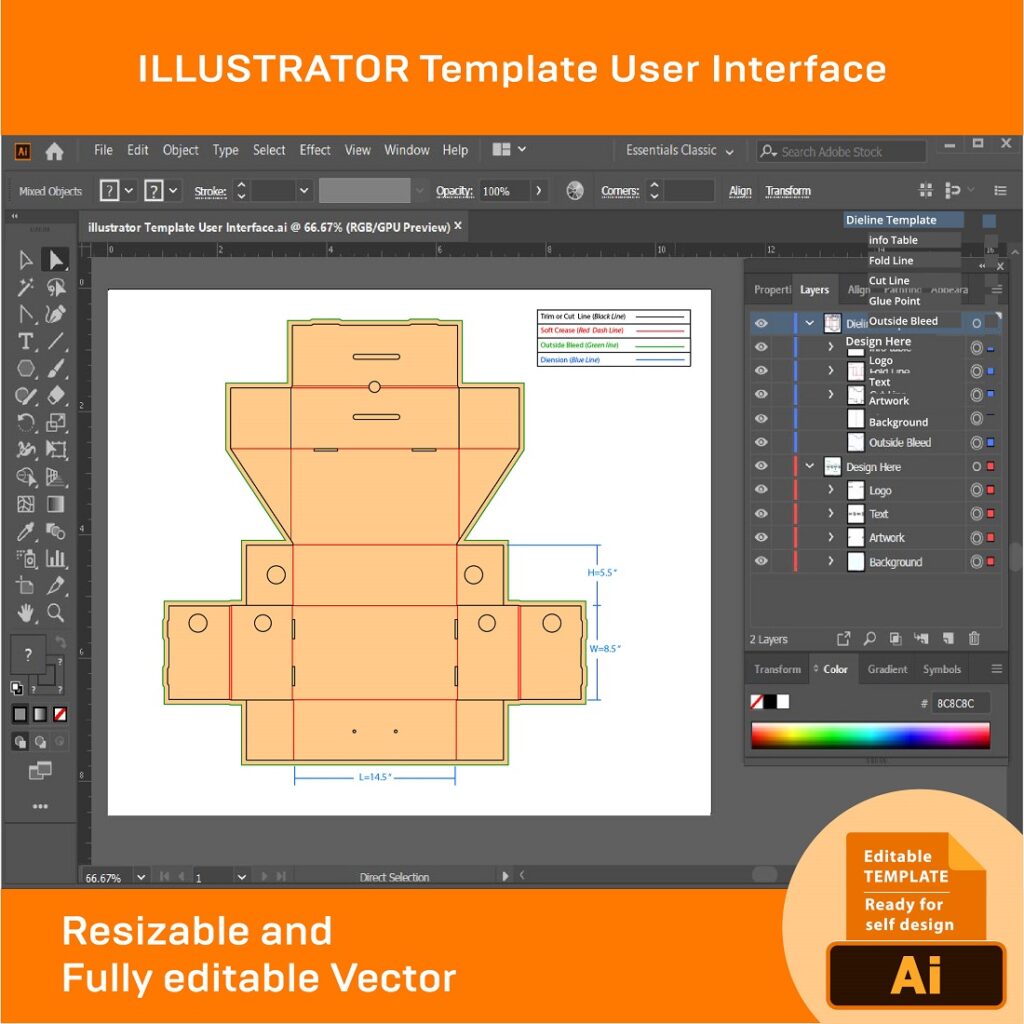Pick a color from the spectrum bar
Image resolution: width=1024 pixels, height=1024 pixels.
click(x=870, y=736)
